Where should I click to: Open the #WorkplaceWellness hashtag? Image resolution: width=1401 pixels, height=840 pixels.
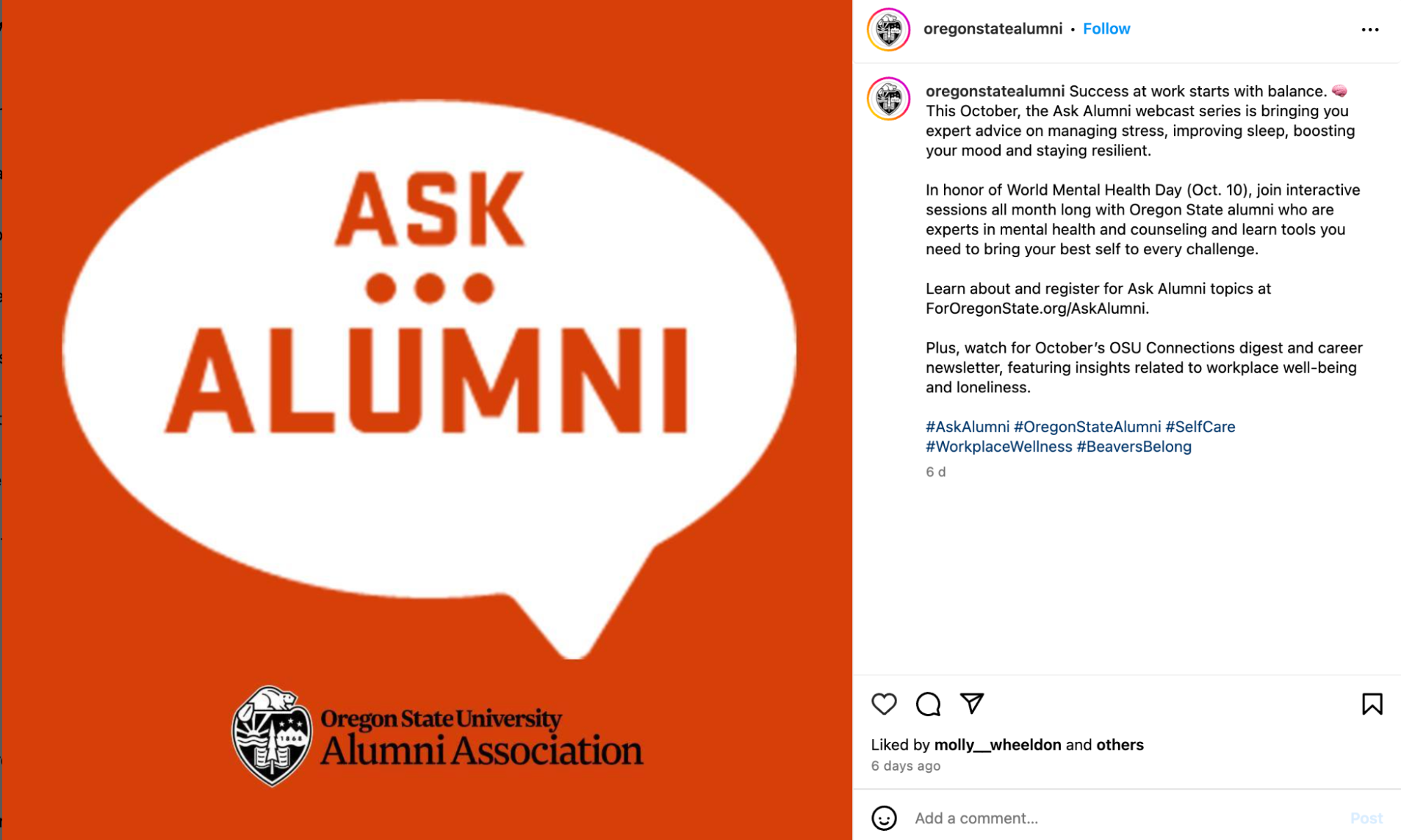999,446
